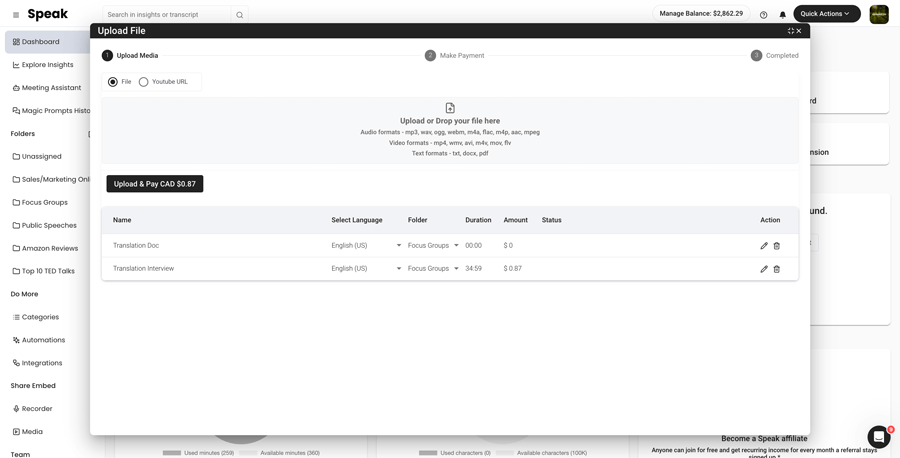The width and height of the screenshot is (900, 458).
Task: Expand the Quick Actions dropdown
Action: (x=826, y=14)
